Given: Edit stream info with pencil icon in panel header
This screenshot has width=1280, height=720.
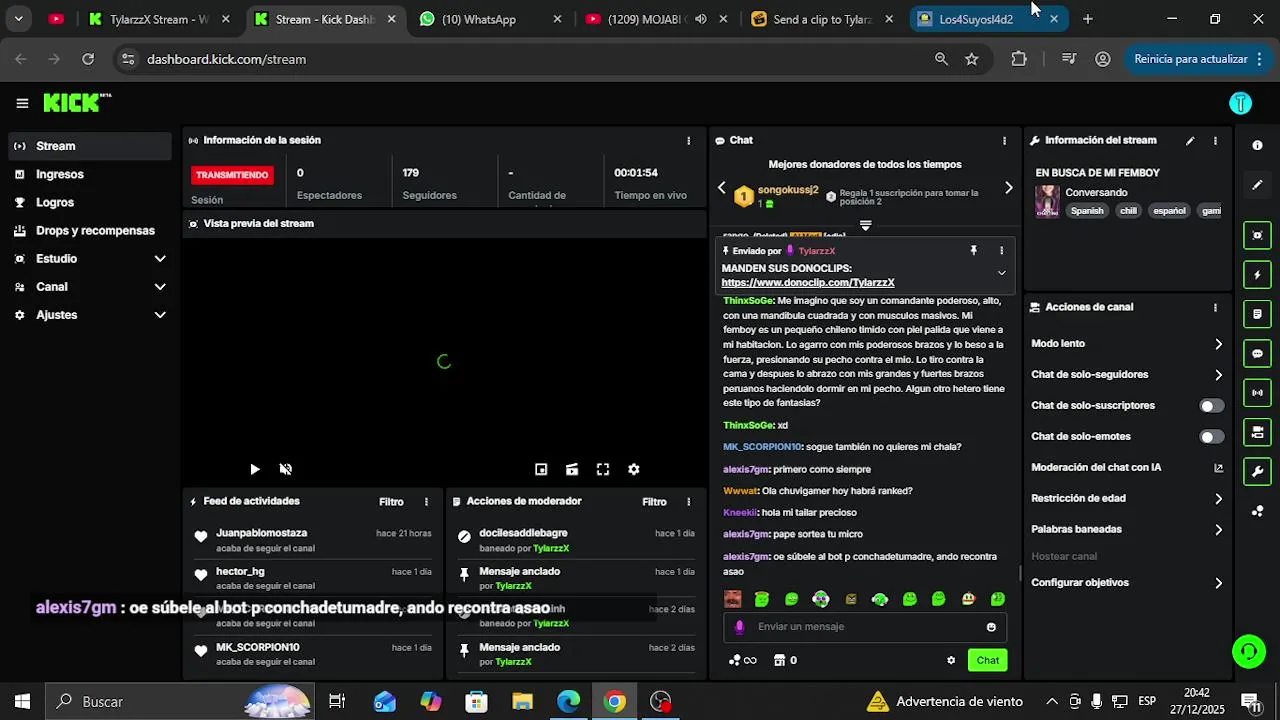Looking at the screenshot, I should point(1190,141).
